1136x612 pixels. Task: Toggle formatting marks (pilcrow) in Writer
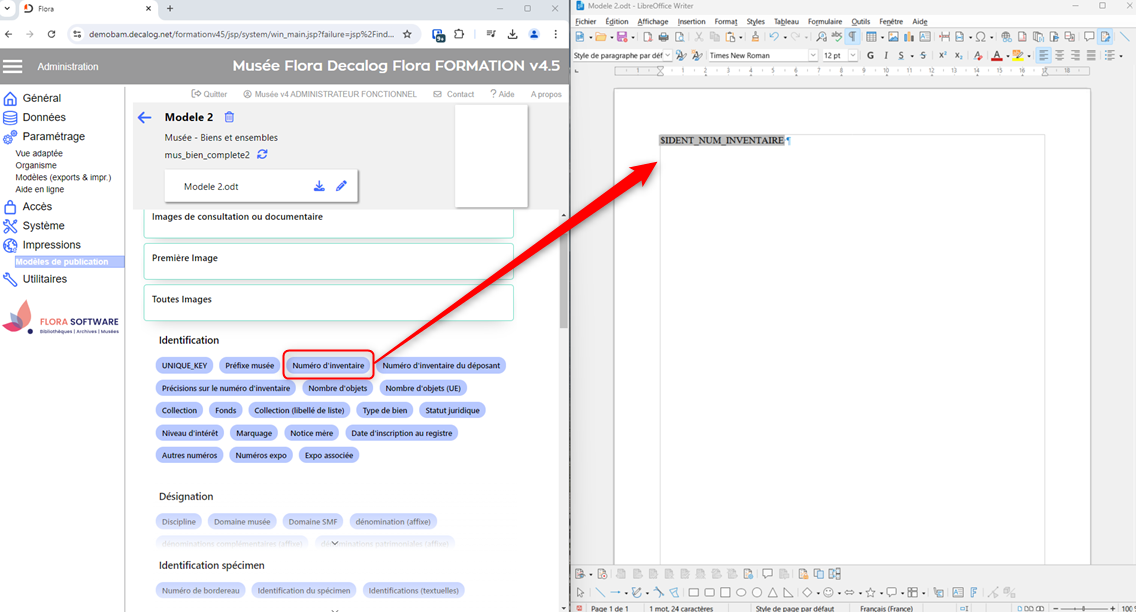click(852, 37)
